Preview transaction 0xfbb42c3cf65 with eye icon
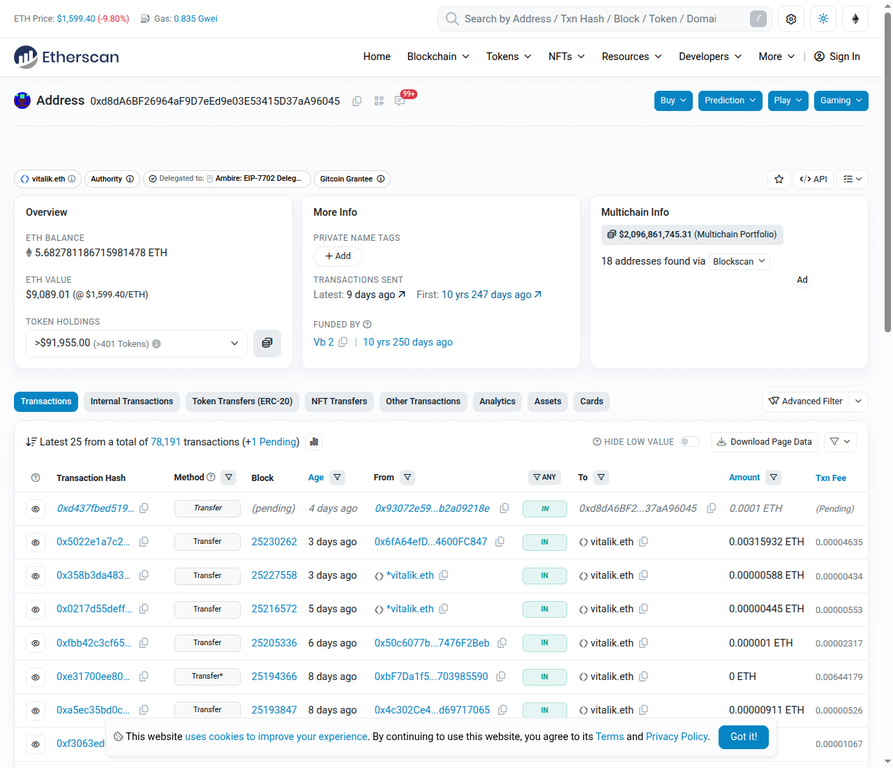The image size is (893, 768). 35,643
